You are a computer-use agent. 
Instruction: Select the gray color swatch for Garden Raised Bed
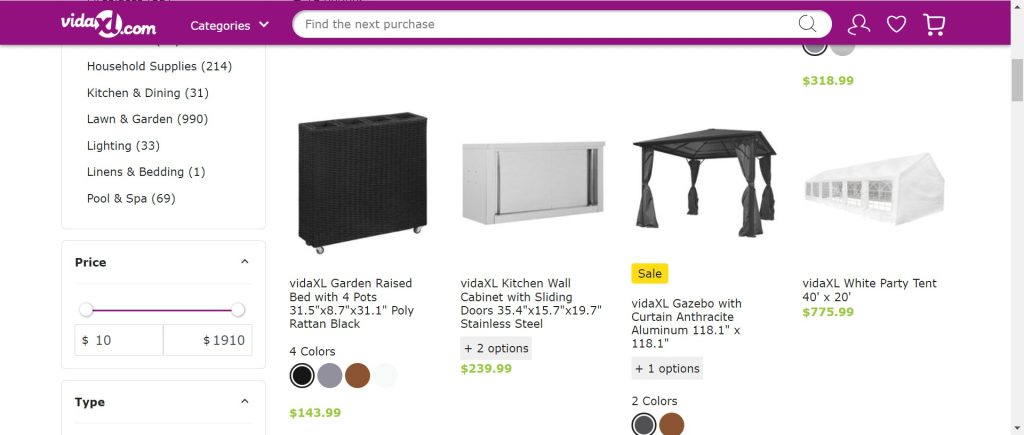tap(330, 376)
